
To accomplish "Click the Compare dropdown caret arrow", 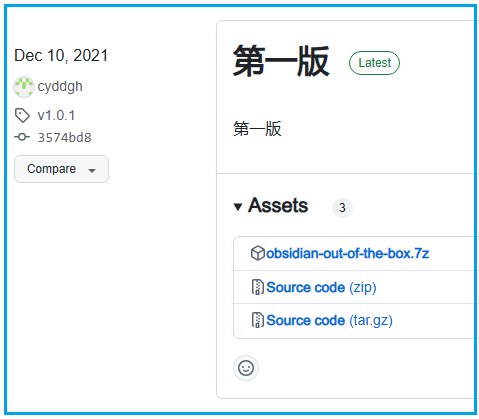I will (x=92, y=171).
